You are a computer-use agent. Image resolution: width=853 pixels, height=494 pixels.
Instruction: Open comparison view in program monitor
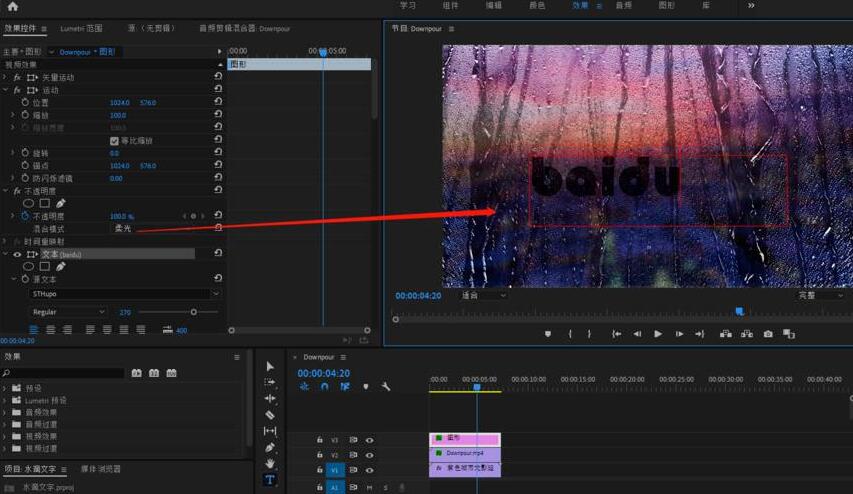click(x=789, y=334)
